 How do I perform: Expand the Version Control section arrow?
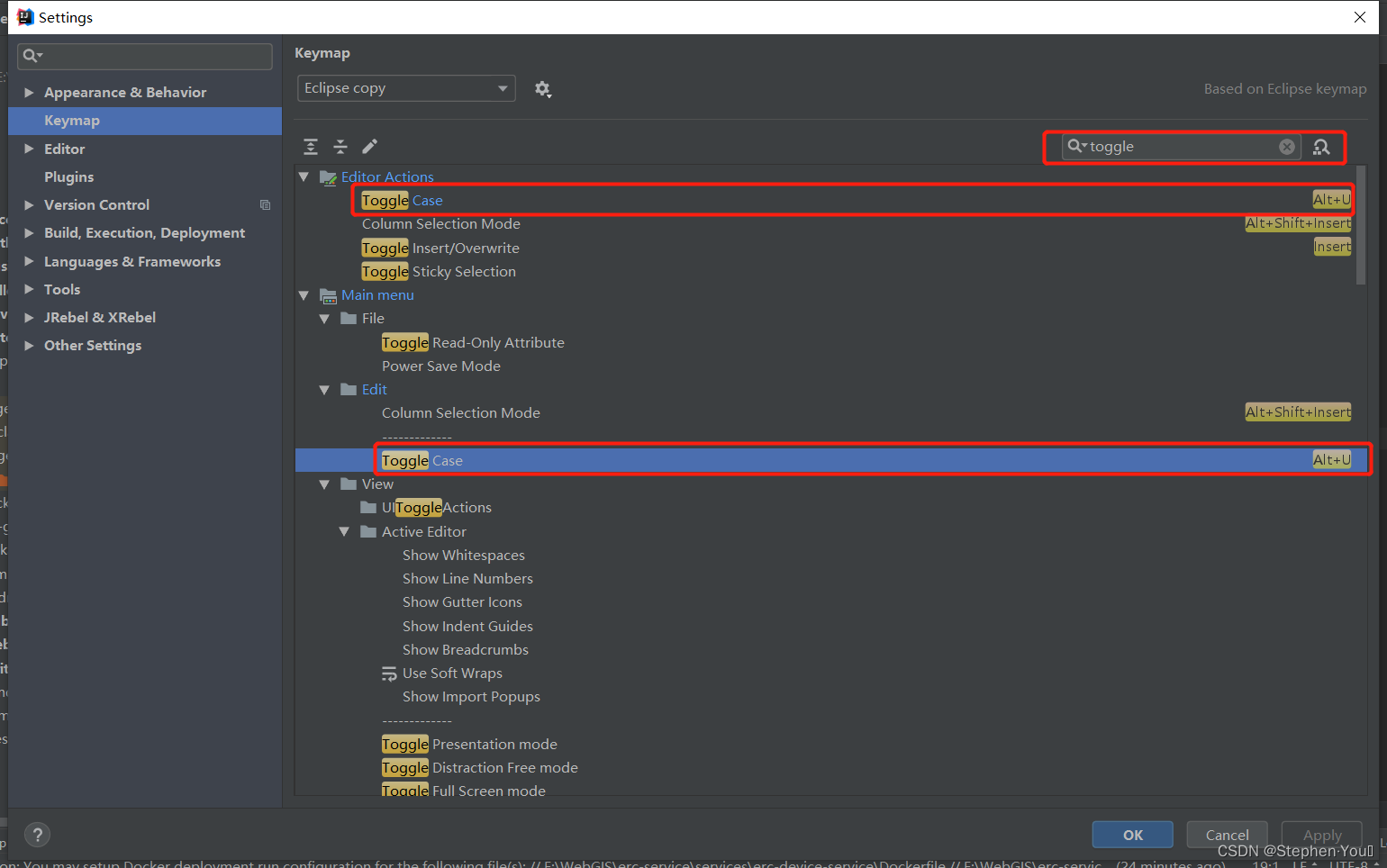(x=29, y=205)
